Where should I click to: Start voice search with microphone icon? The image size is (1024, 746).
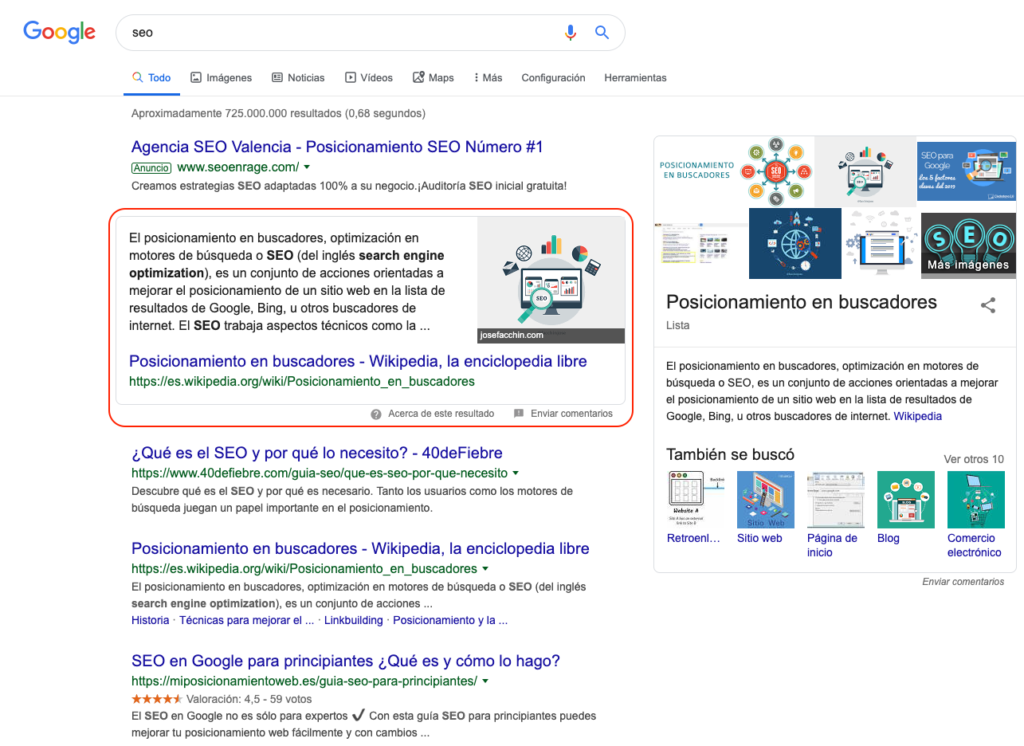pyautogui.click(x=570, y=33)
